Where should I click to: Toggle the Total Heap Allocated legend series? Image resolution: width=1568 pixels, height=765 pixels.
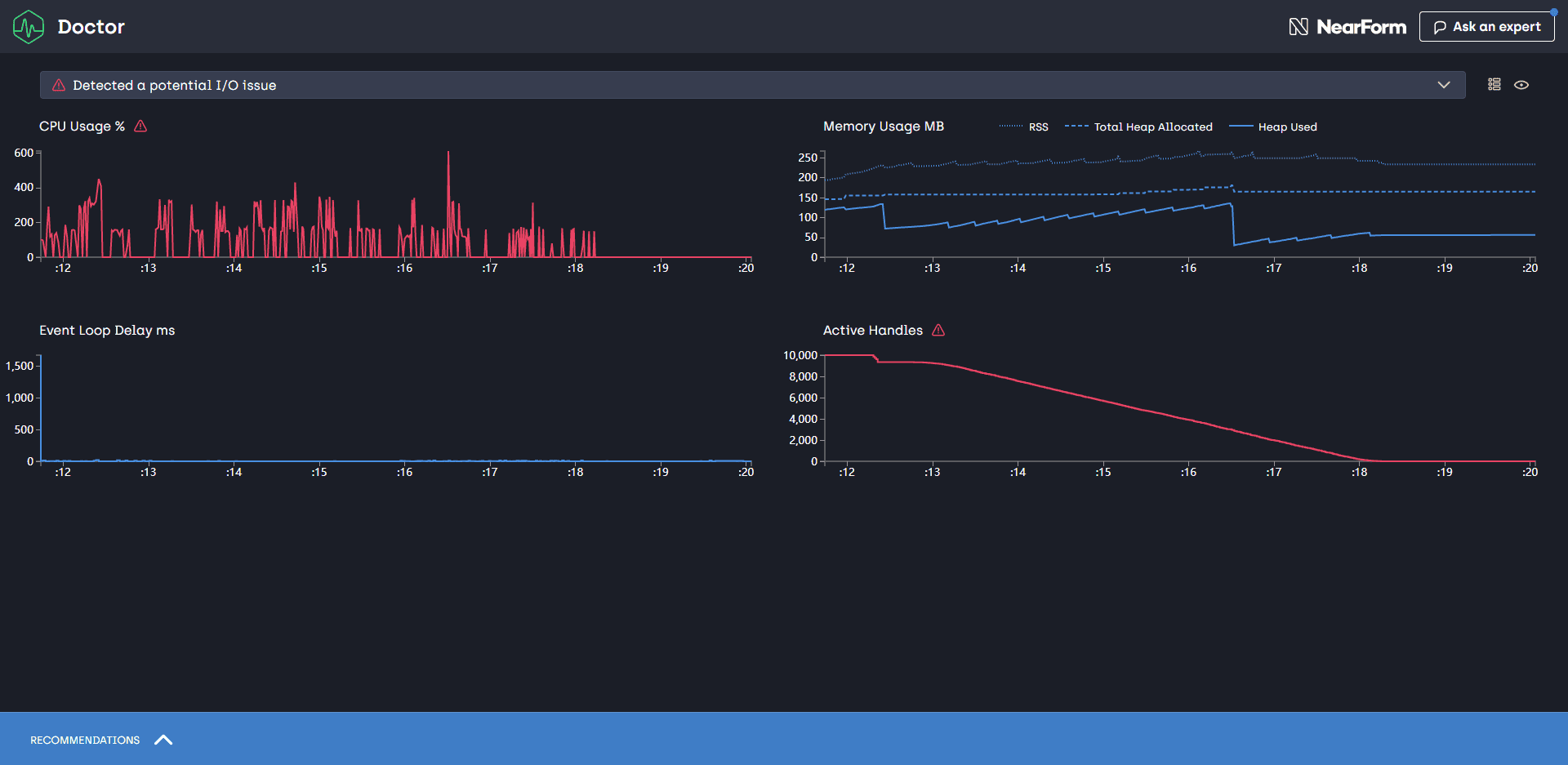(1152, 127)
